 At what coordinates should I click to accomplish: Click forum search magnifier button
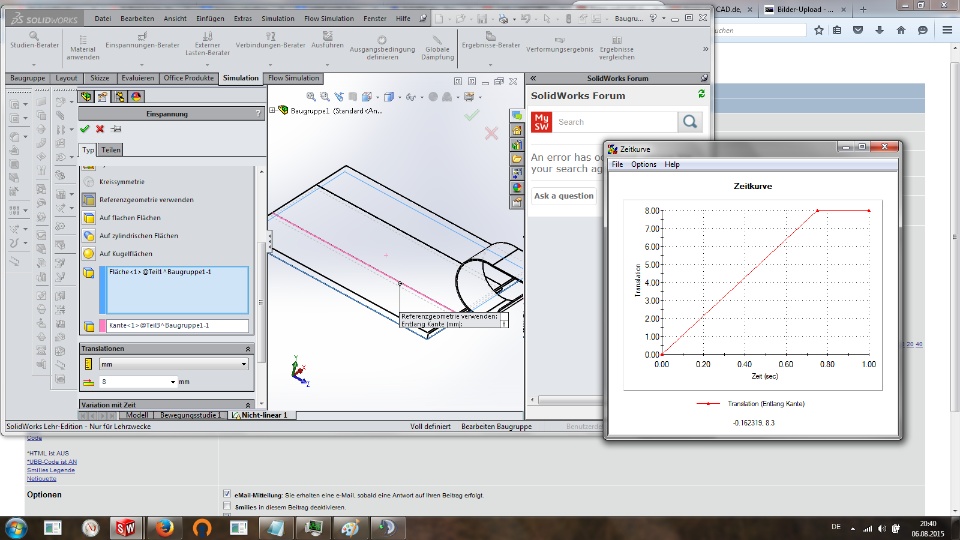[x=690, y=122]
